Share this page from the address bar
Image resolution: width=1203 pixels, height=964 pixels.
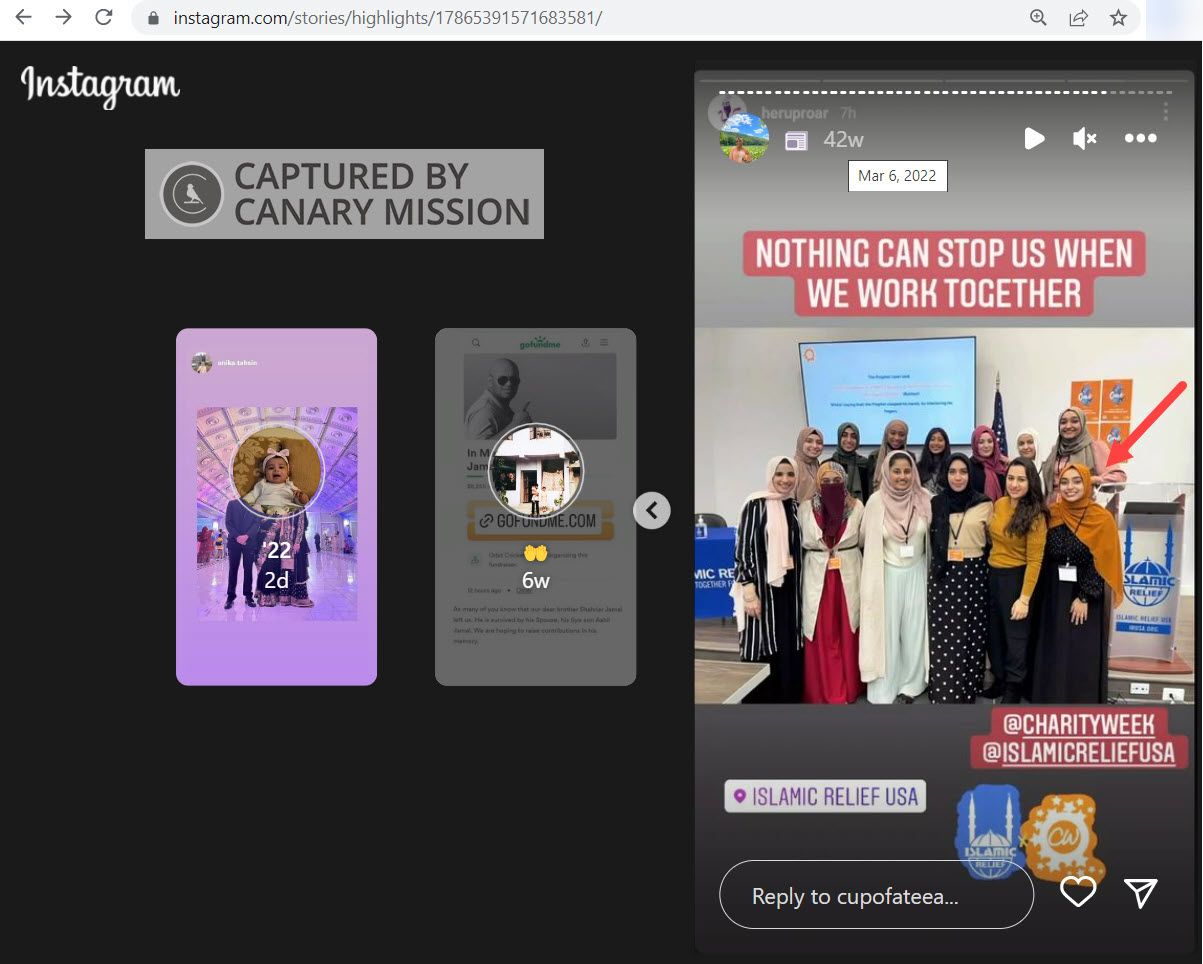(1078, 17)
